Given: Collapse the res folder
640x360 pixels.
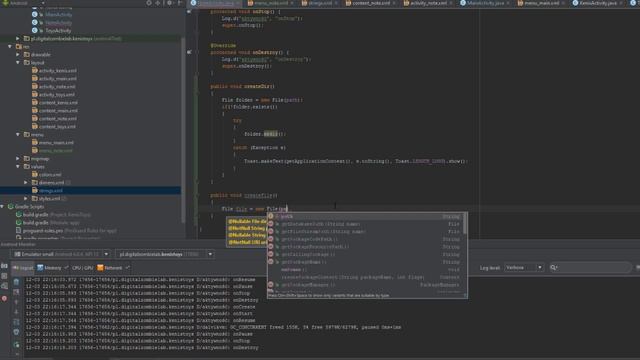Looking at the screenshot, I should point(10,47).
